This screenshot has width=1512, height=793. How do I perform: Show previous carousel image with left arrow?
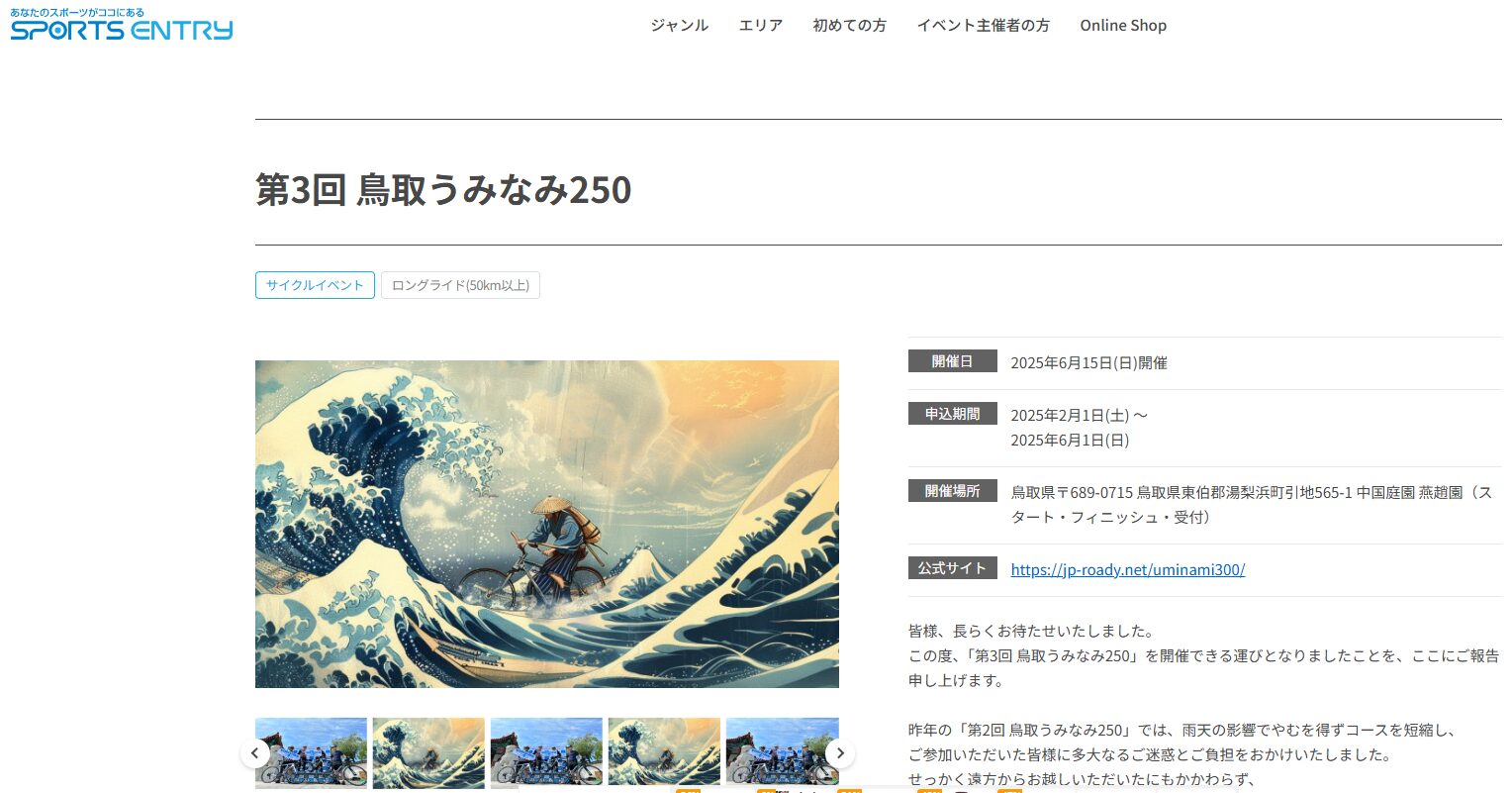(x=255, y=753)
